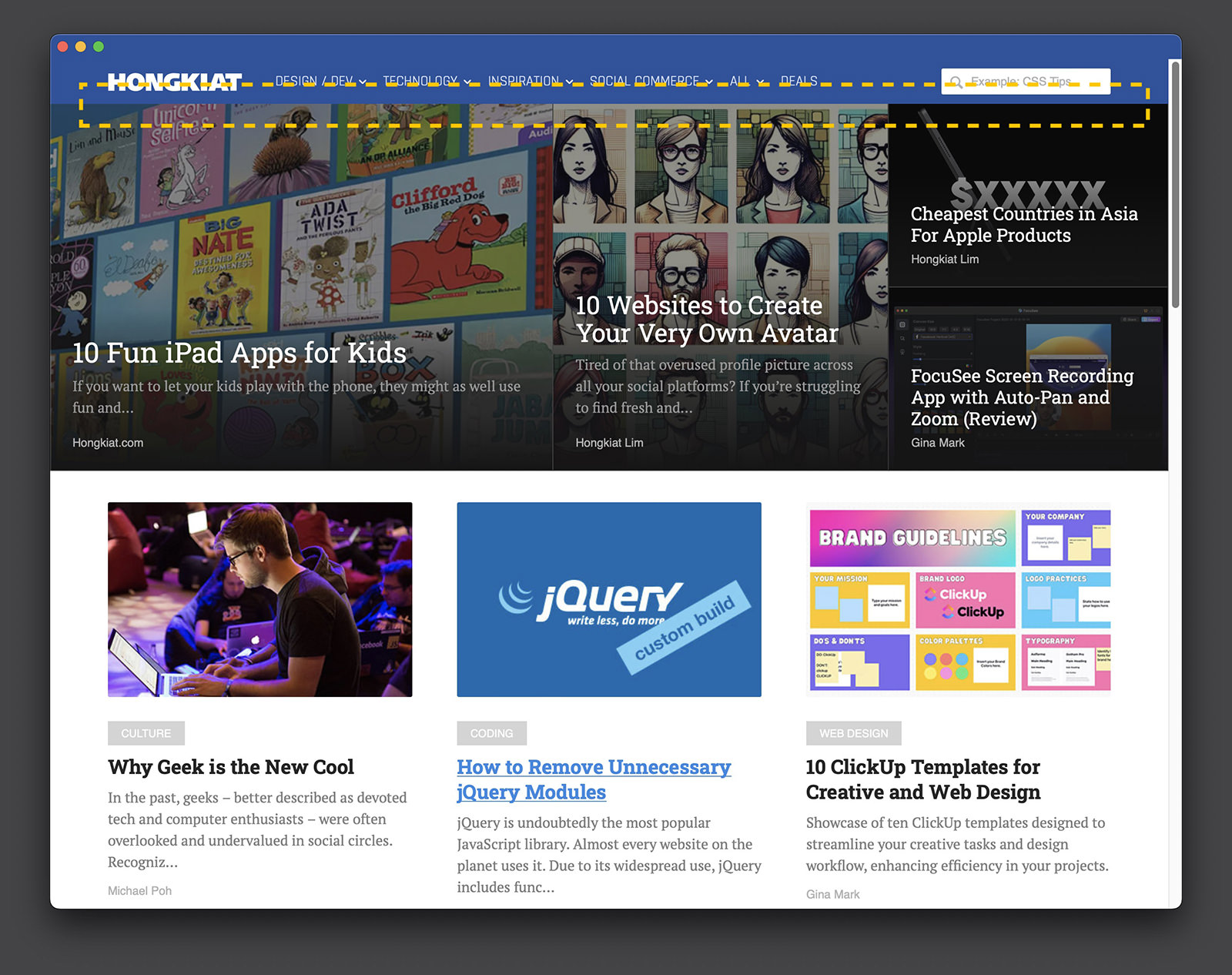Click author Michael Poh
1232x975 pixels.
click(139, 891)
